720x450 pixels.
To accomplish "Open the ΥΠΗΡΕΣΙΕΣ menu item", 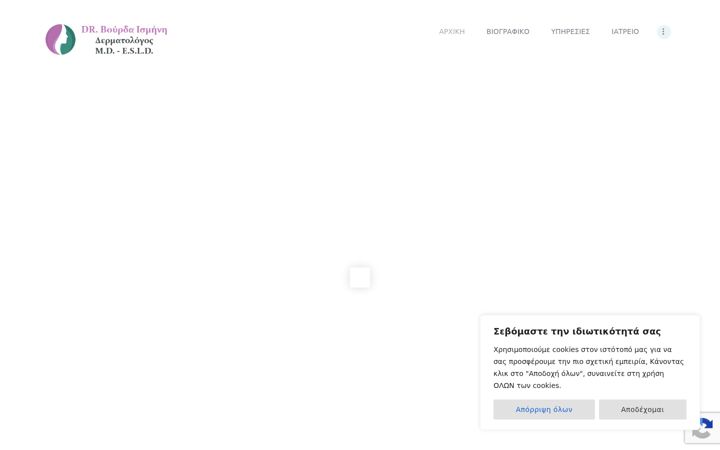I will [x=570, y=32].
